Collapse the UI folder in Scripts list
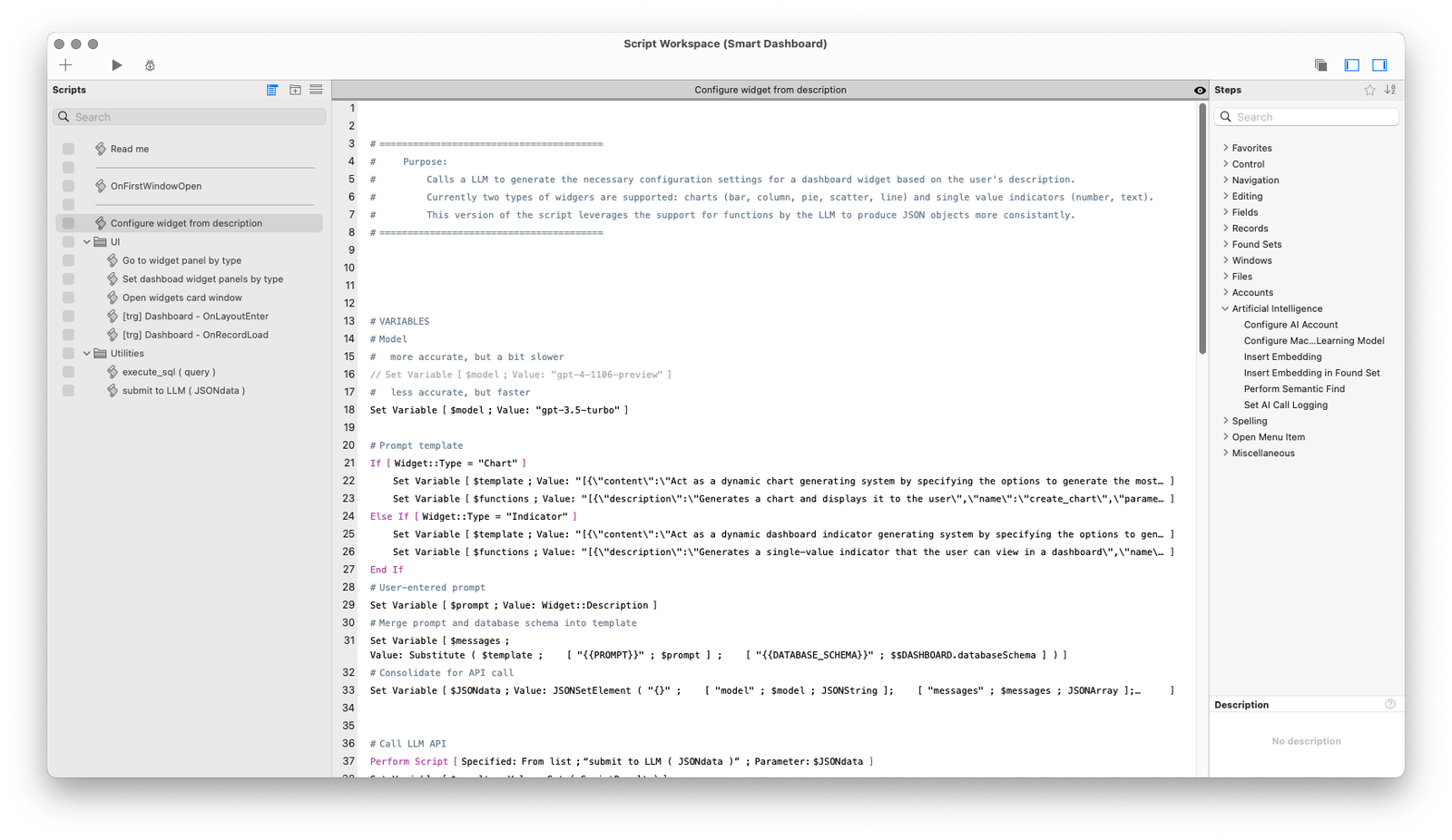 [x=87, y=241]
